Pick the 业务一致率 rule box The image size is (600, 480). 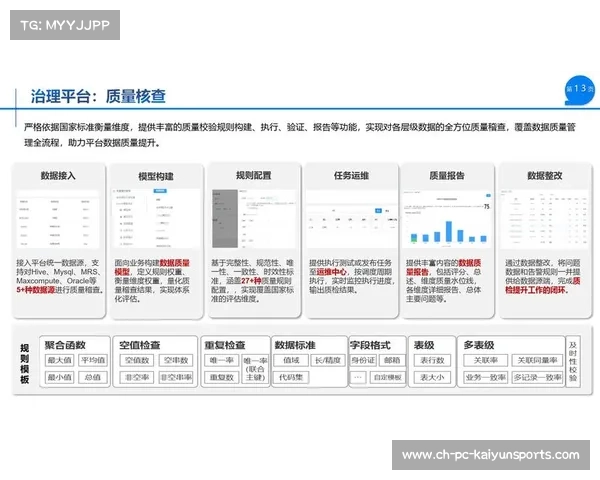[x=486, y=377]
